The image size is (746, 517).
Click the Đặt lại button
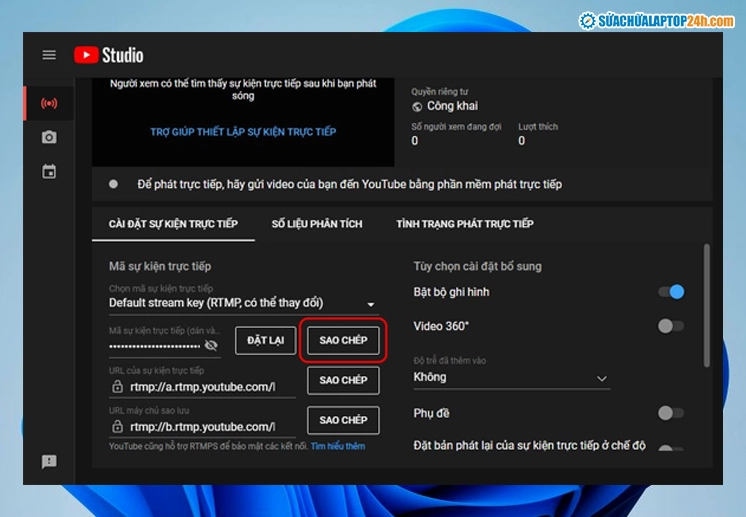[x=265, y=340]
